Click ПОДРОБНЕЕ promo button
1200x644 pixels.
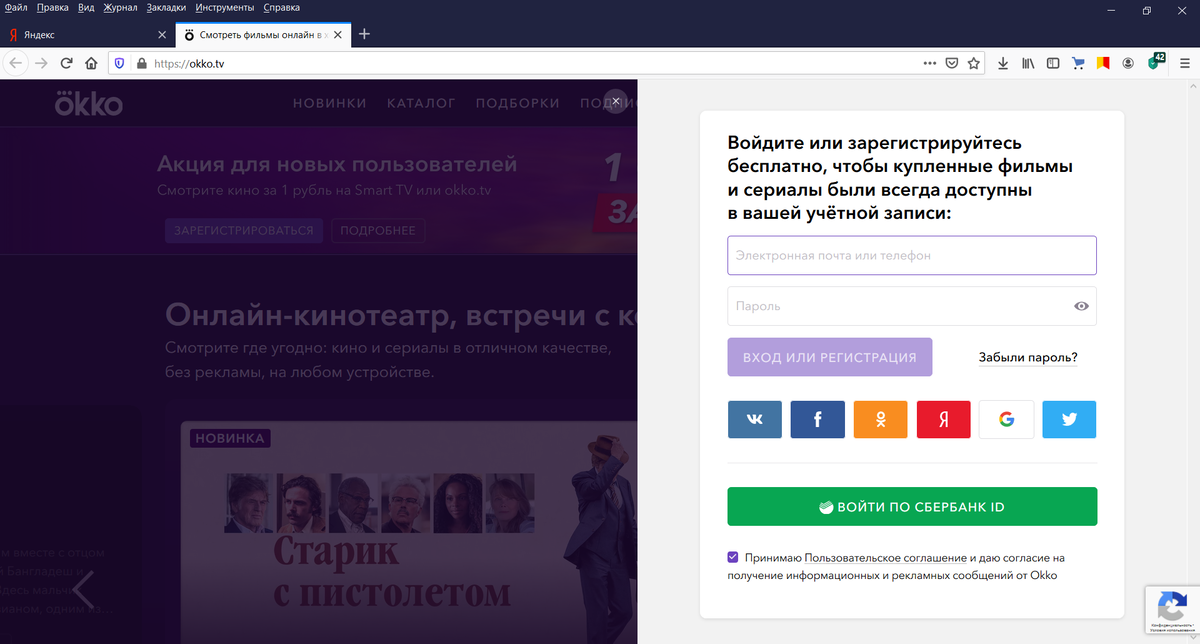pos(378,230)
